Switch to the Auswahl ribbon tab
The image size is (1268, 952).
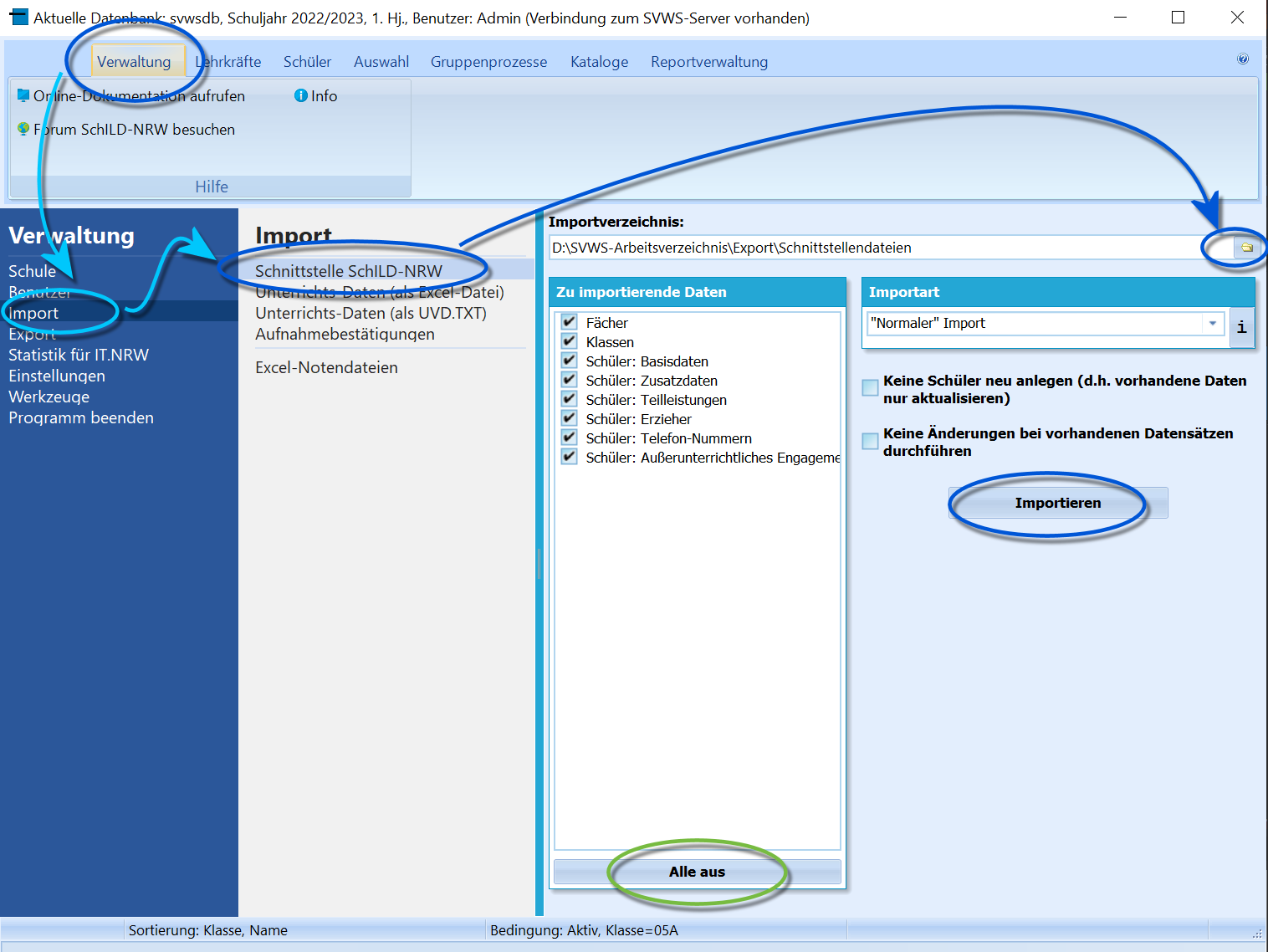click(381, 62)
